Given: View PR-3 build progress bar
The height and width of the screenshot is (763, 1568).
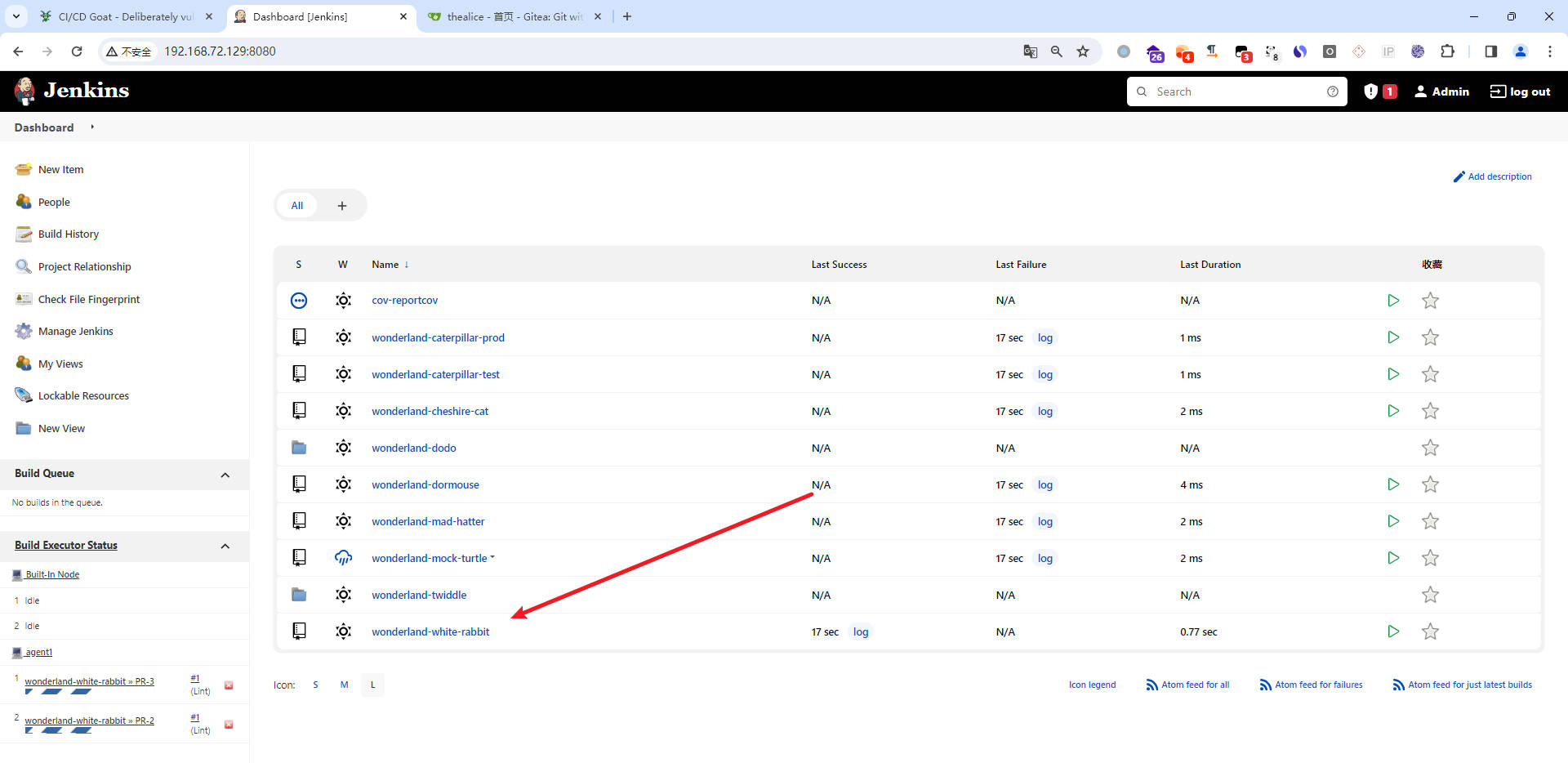Looking at the screenshot, I should click(58, 692).
